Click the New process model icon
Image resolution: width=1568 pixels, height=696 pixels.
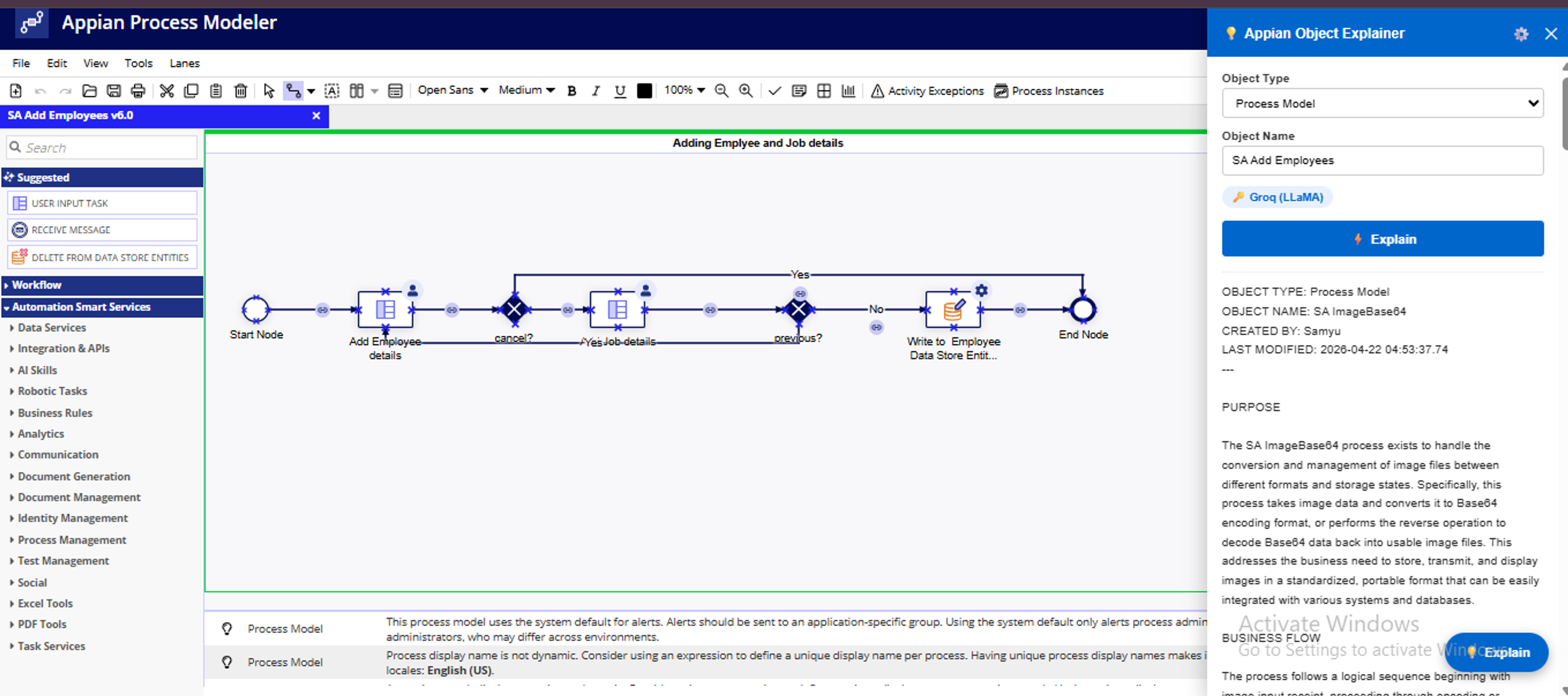[16, 91]
